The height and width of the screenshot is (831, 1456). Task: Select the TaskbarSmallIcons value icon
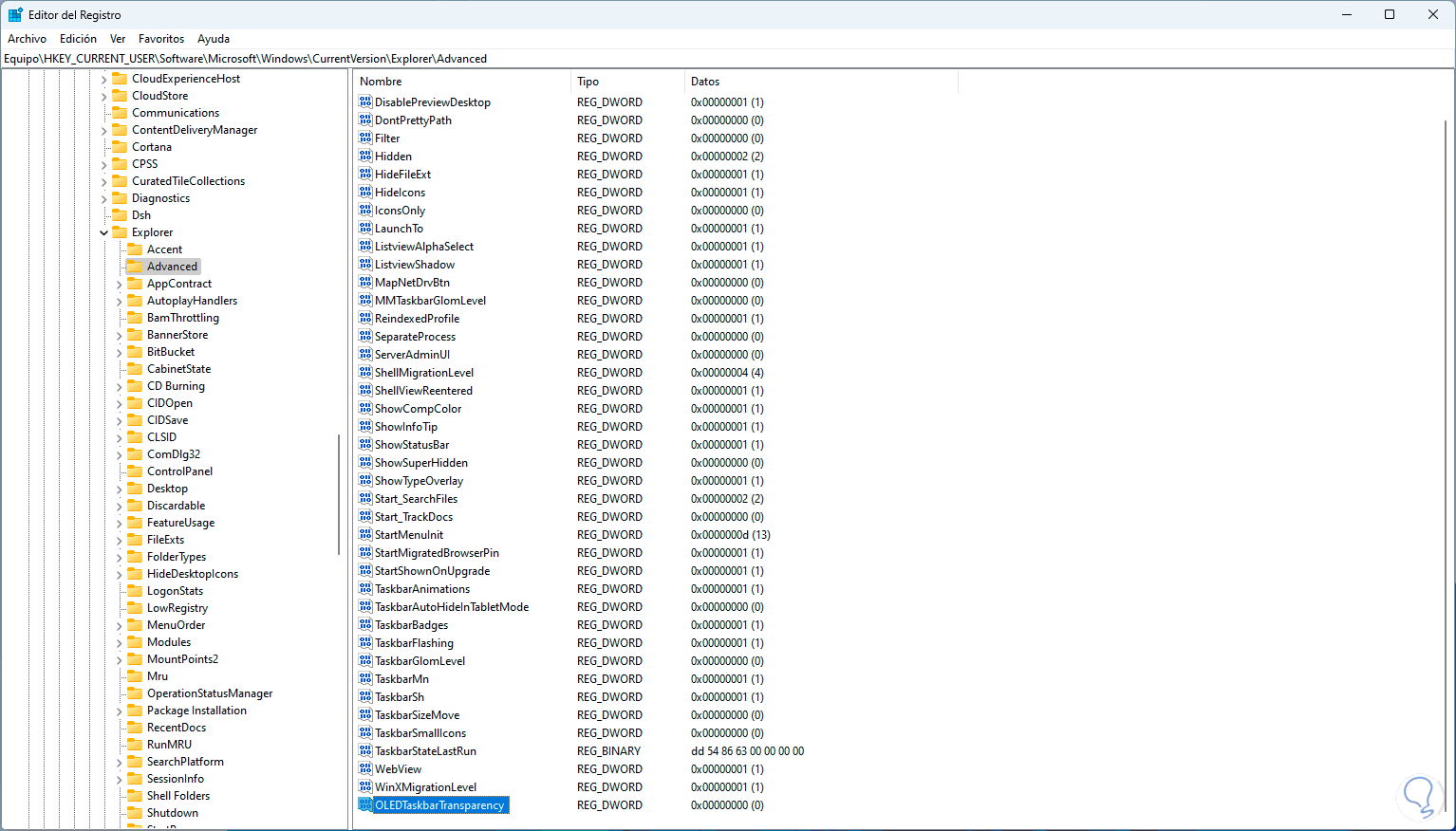pyautogui.click(x=365, y=732)
